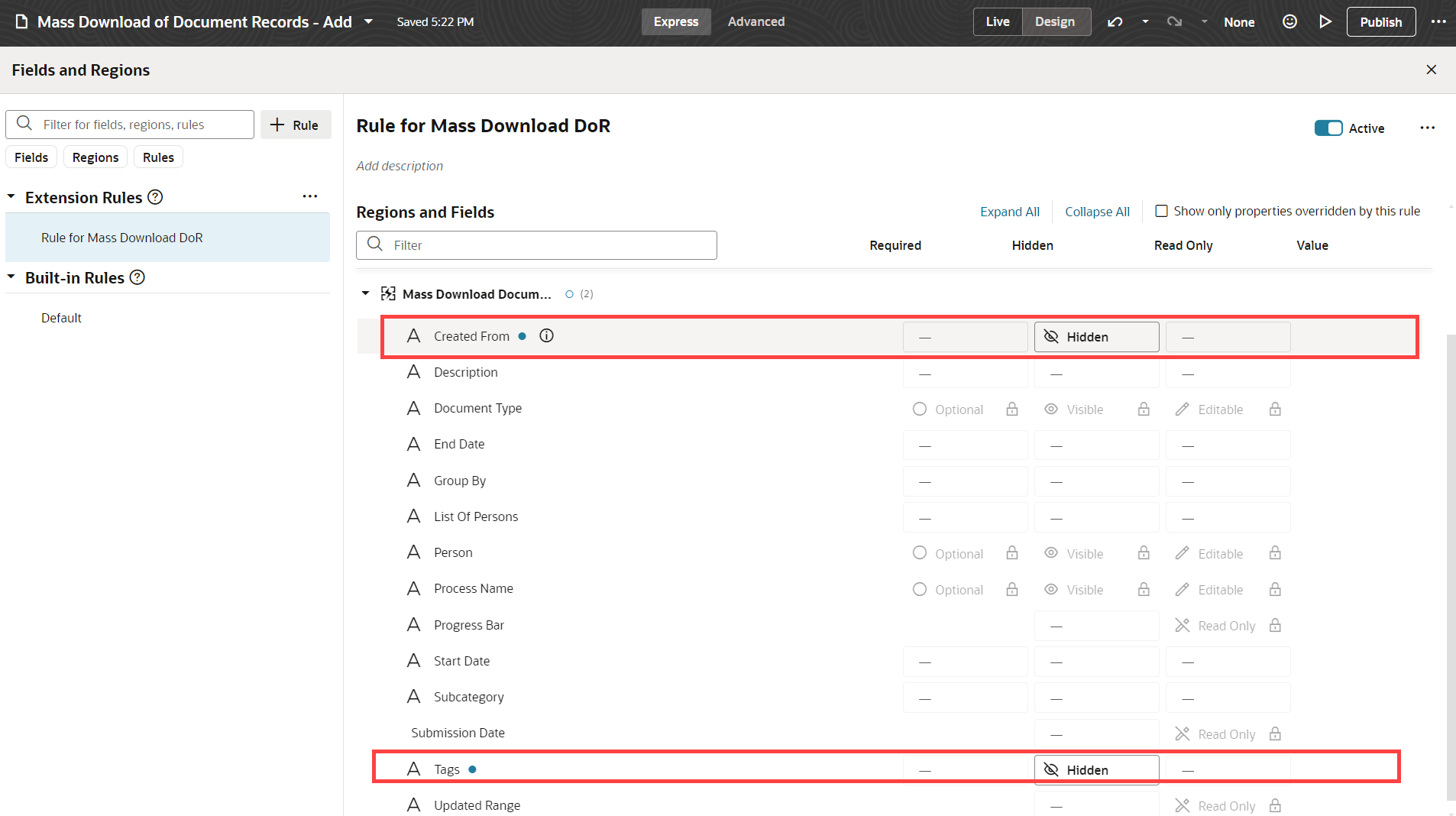
Task: Select Design view mode
Action: tap(1055, 21)
